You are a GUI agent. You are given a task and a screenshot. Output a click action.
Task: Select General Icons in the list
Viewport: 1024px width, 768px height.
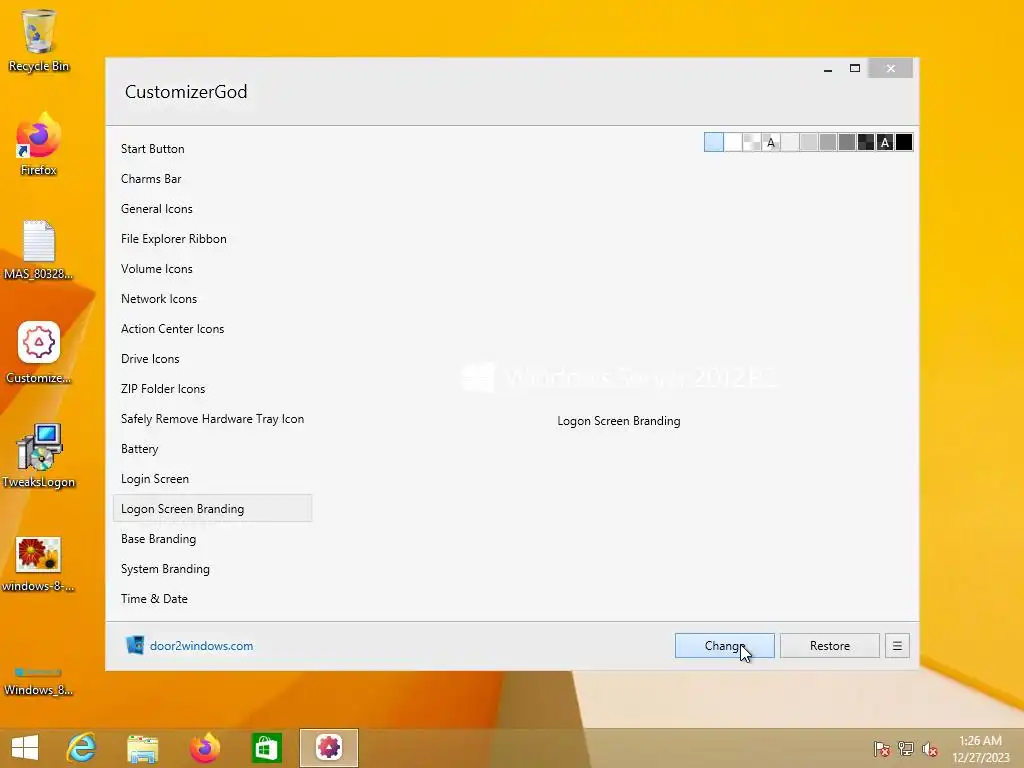(x=212, y=209)
